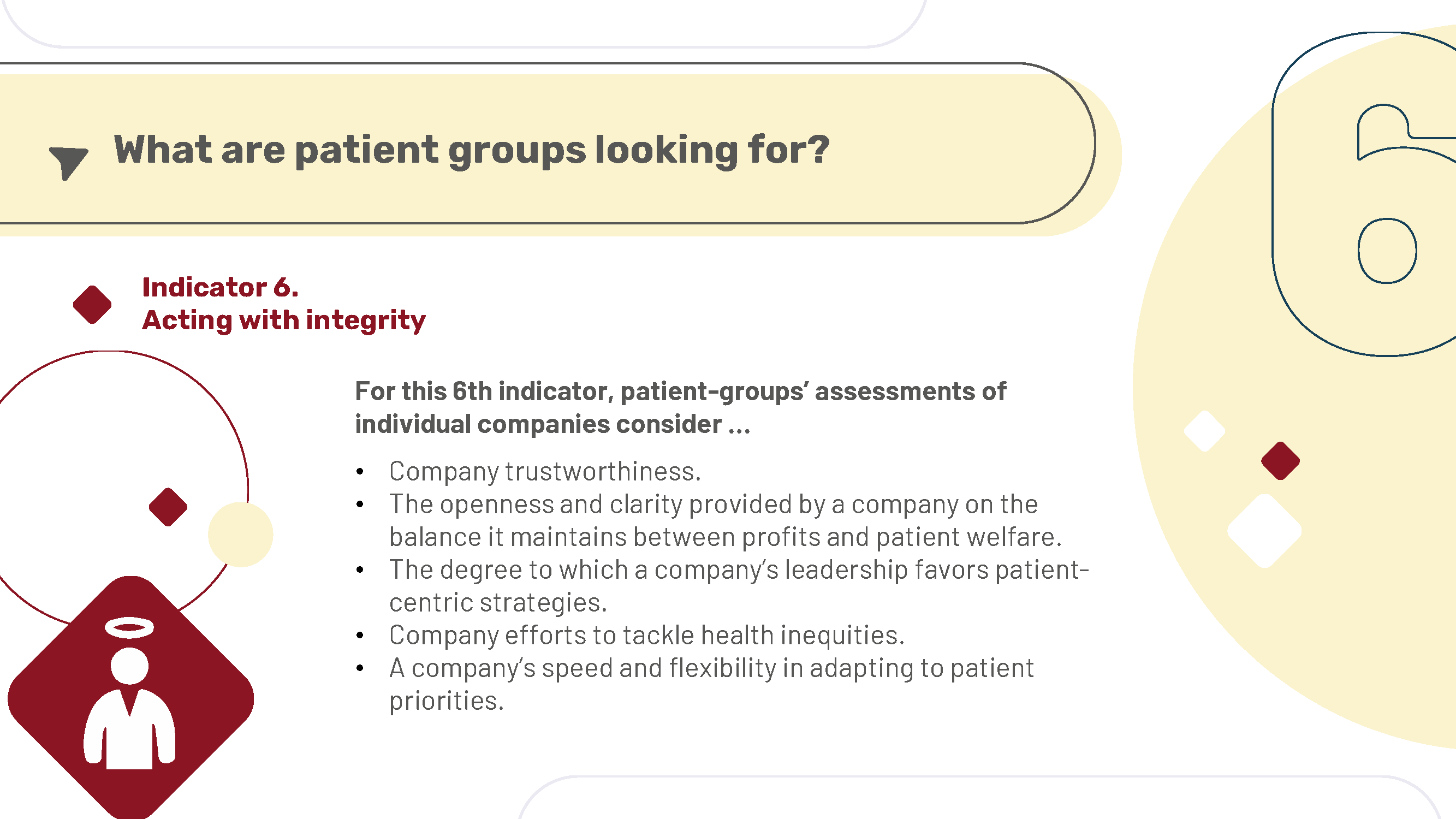Click the cream heading banner background

[543, 150]
